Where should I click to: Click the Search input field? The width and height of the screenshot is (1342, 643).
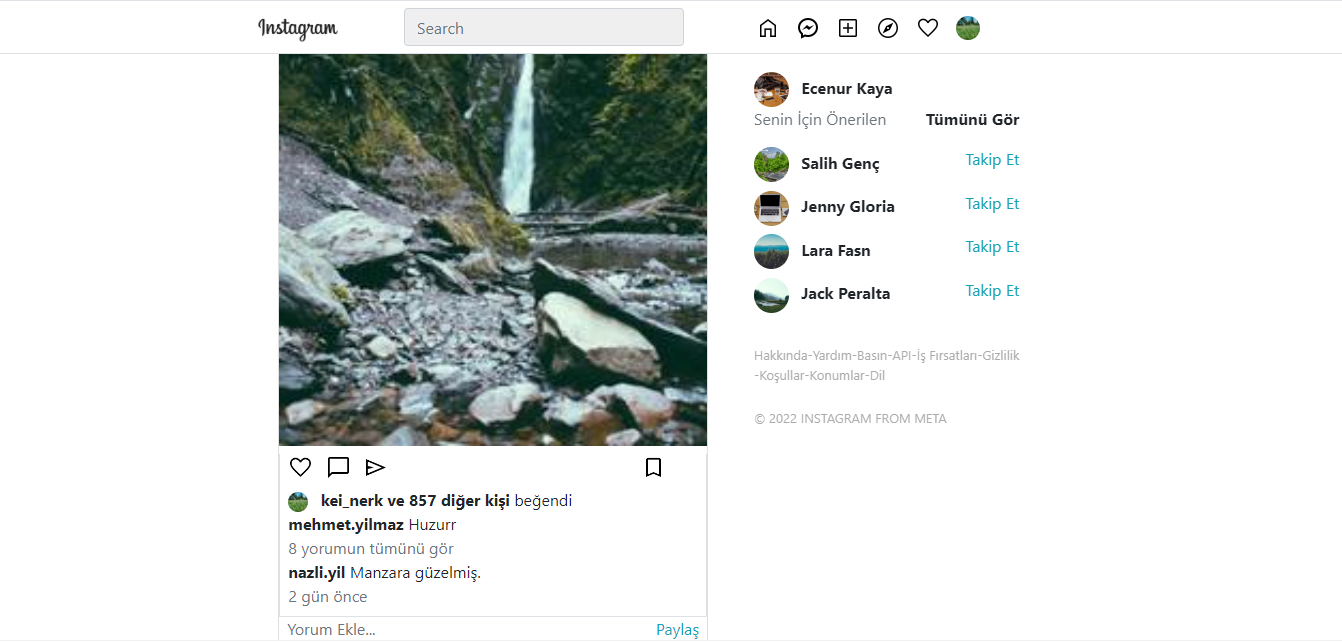543,27
